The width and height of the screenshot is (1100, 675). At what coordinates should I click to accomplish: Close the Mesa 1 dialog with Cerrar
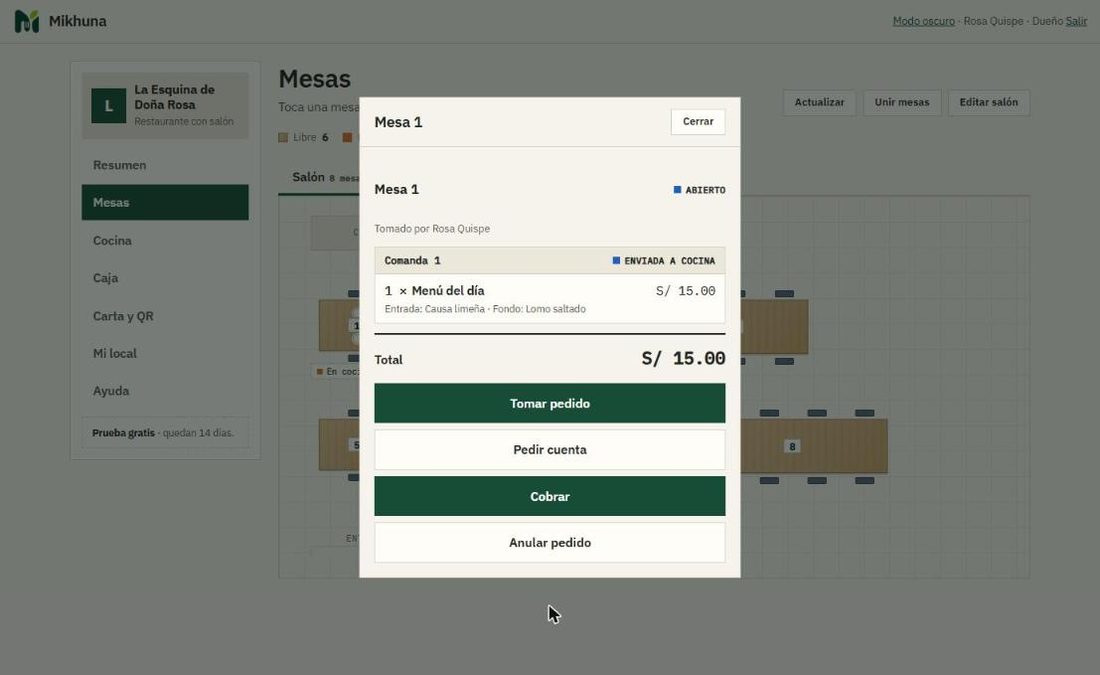point(698,121)
